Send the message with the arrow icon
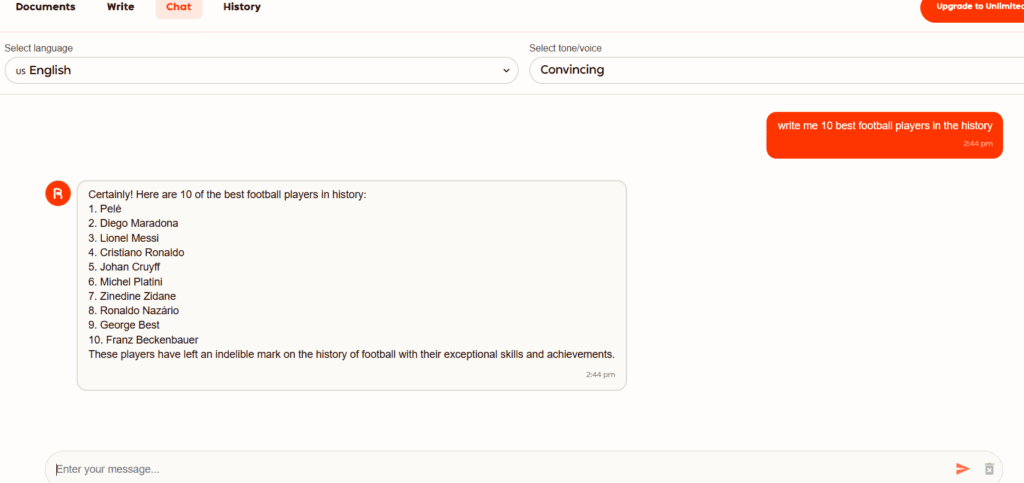Screen dimensions: 1024x483 [x=962, y=468]
